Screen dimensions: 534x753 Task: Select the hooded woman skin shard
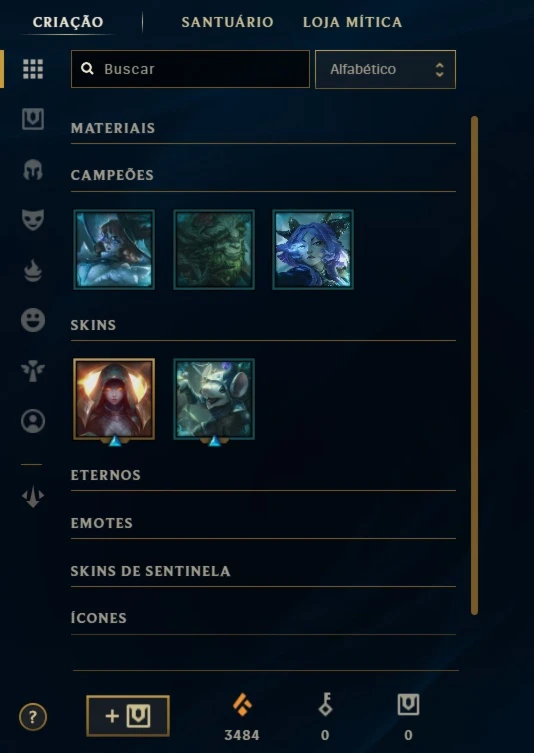(x=114, y=399)
